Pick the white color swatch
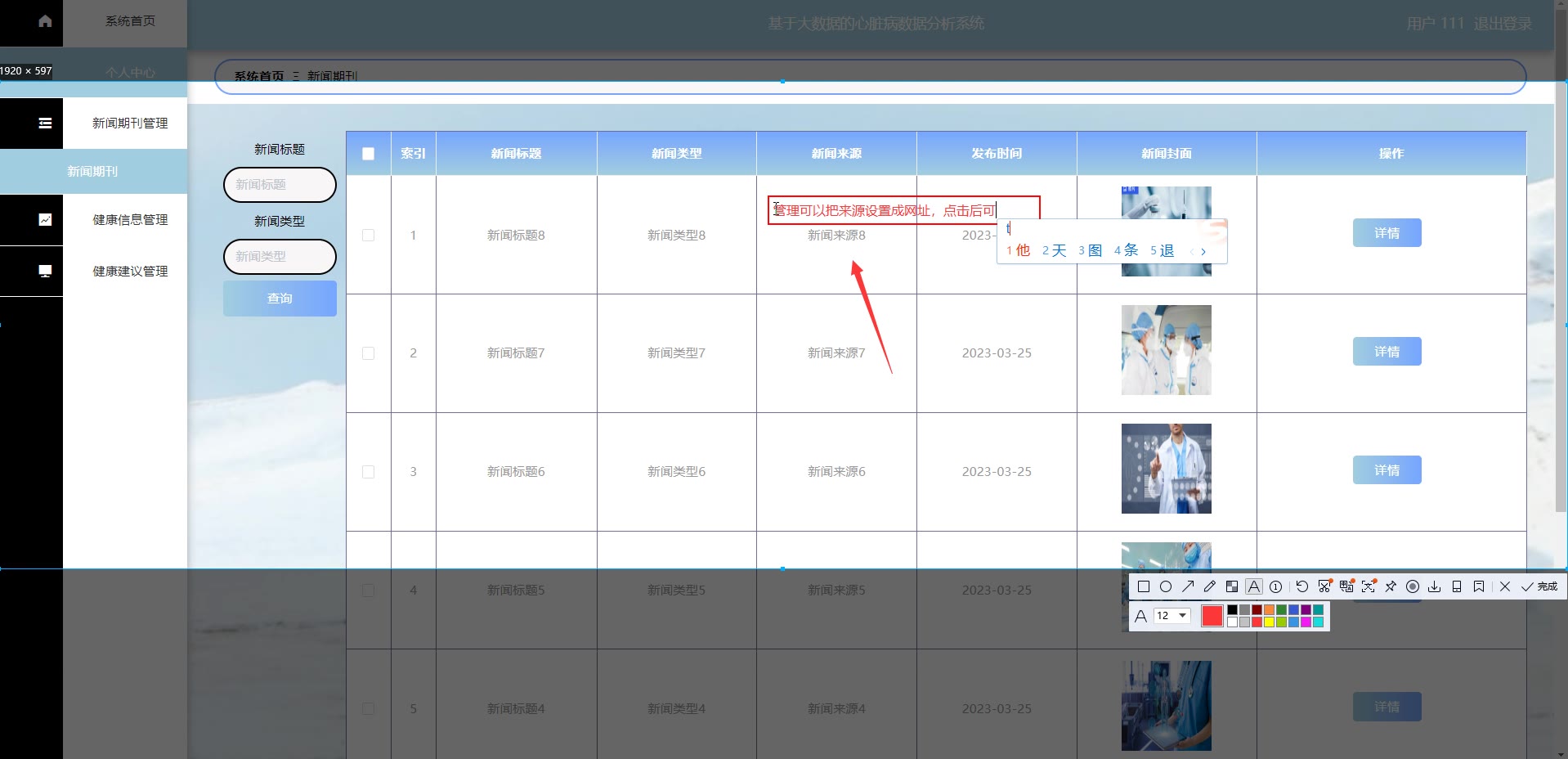The image size is (1568, 759). point(1232,622)
